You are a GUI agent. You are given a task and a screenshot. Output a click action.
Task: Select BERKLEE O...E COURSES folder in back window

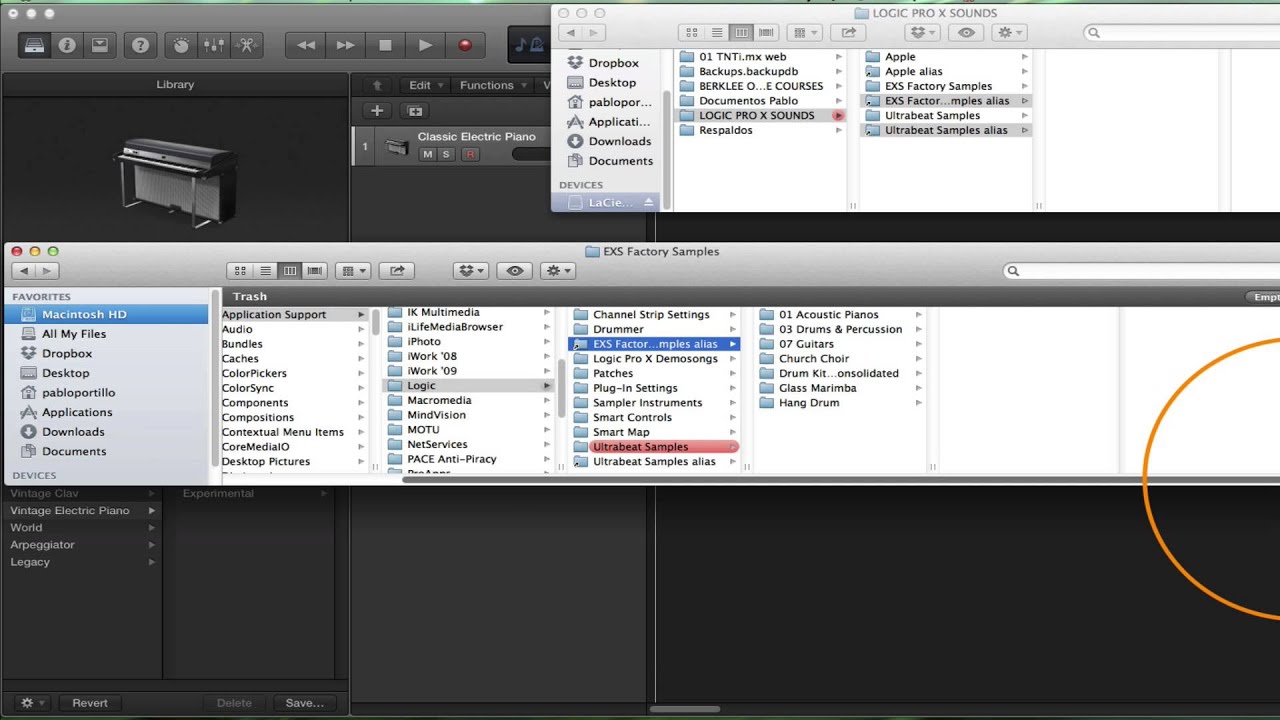click(x=760, y=86)
